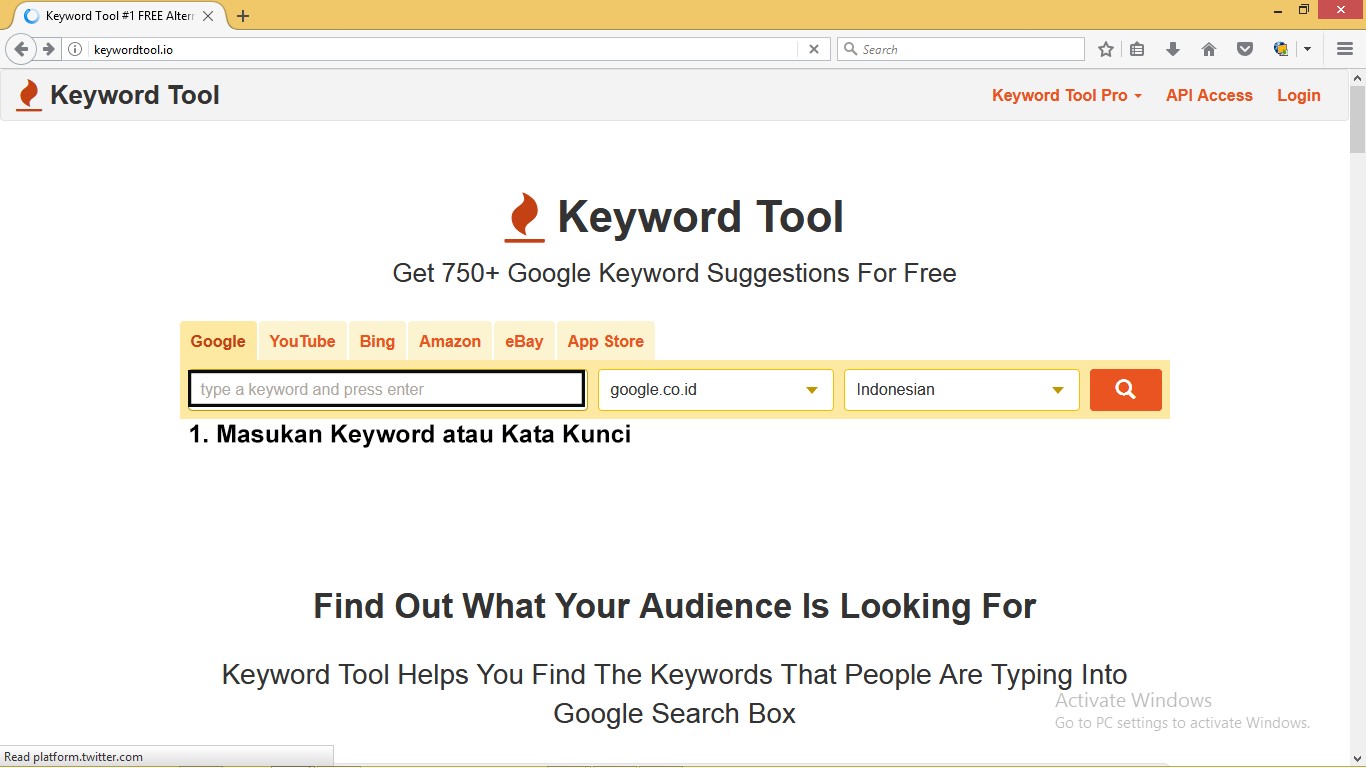Switch to the App Store tab

[x=606, y=341]
